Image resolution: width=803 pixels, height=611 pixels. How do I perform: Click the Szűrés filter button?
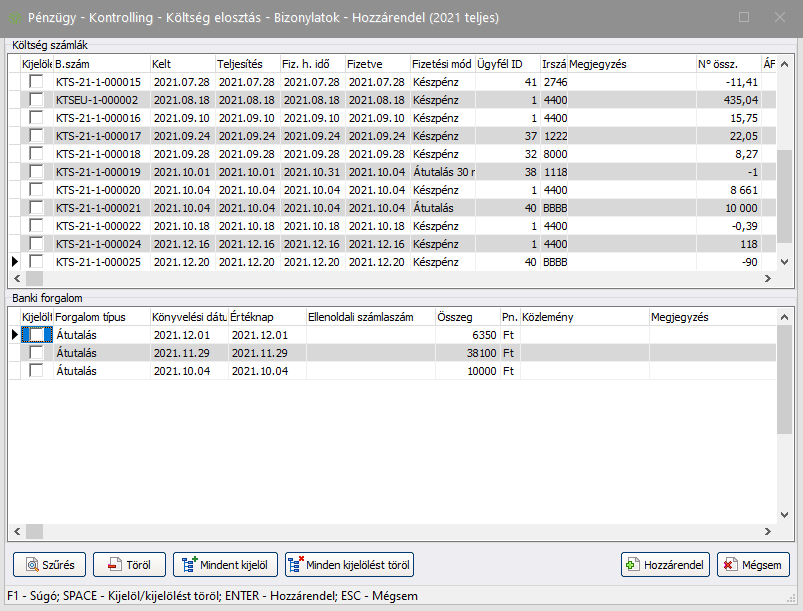tap(50, 564)
